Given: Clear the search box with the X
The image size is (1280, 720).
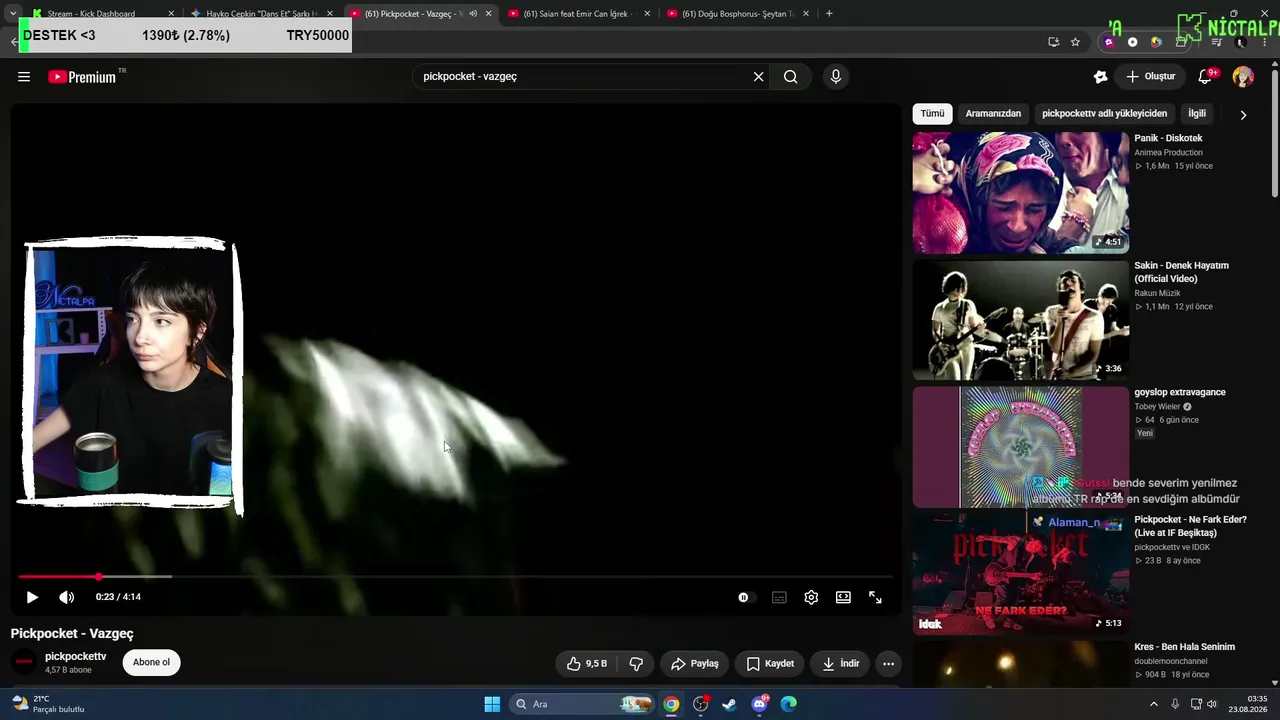Looking at the screenshot, I should (758, 77).
